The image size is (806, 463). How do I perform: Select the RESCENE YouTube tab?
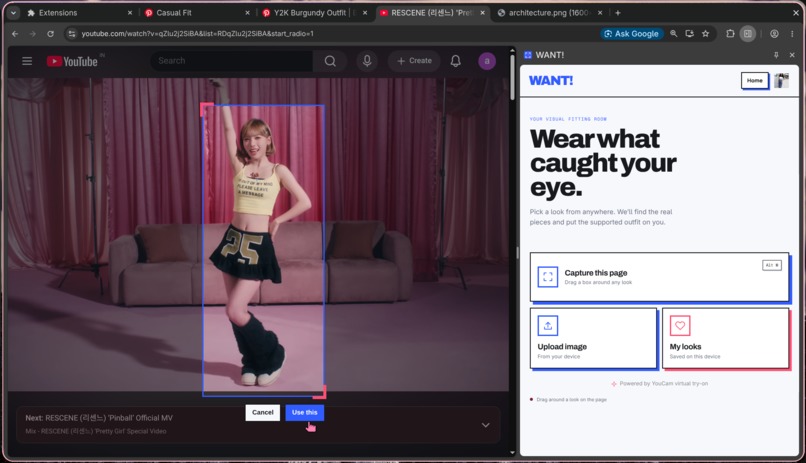pyautogui.click(x=432, y=13)
